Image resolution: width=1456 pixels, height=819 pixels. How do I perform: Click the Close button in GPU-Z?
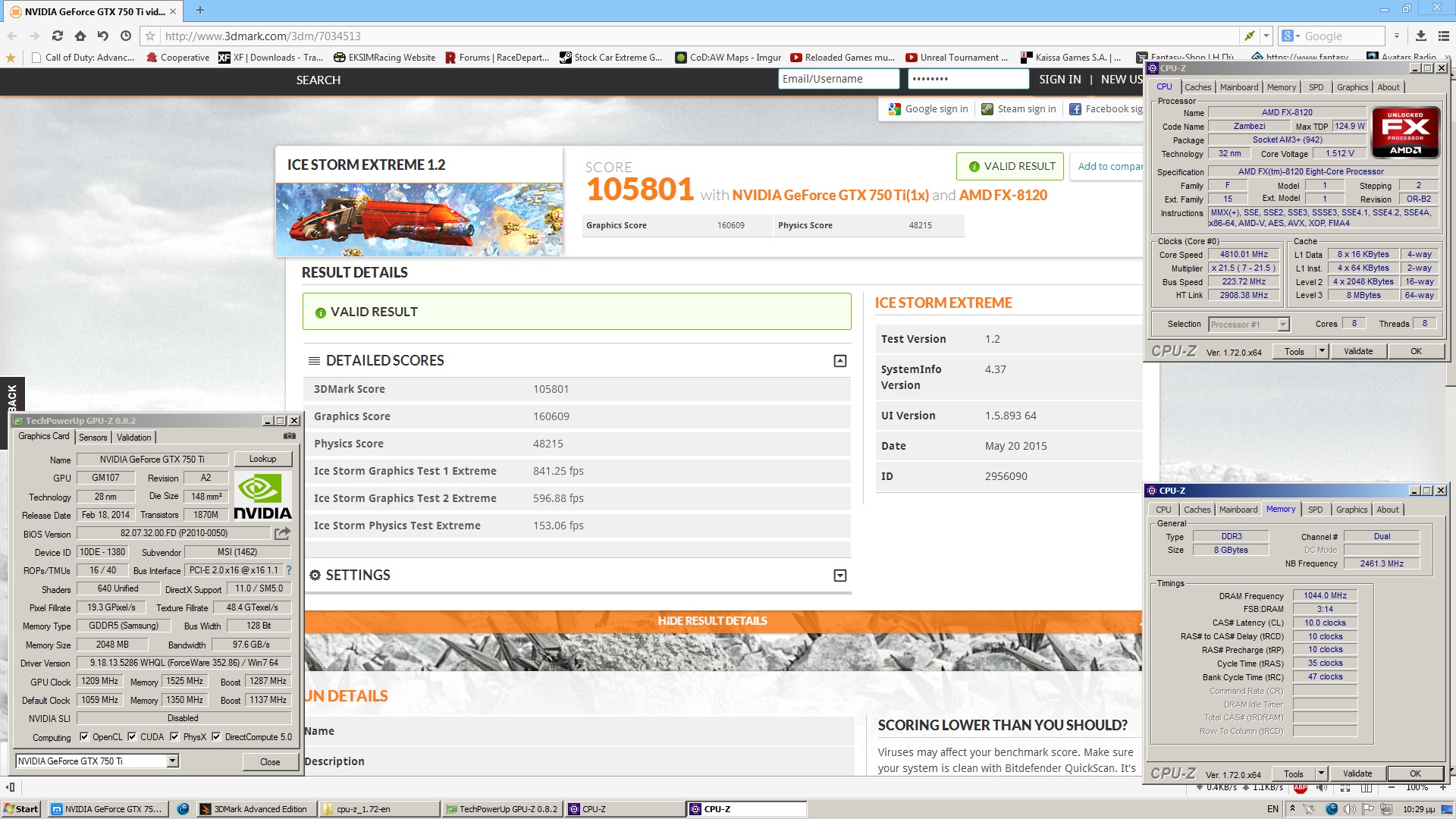point(270,762)
